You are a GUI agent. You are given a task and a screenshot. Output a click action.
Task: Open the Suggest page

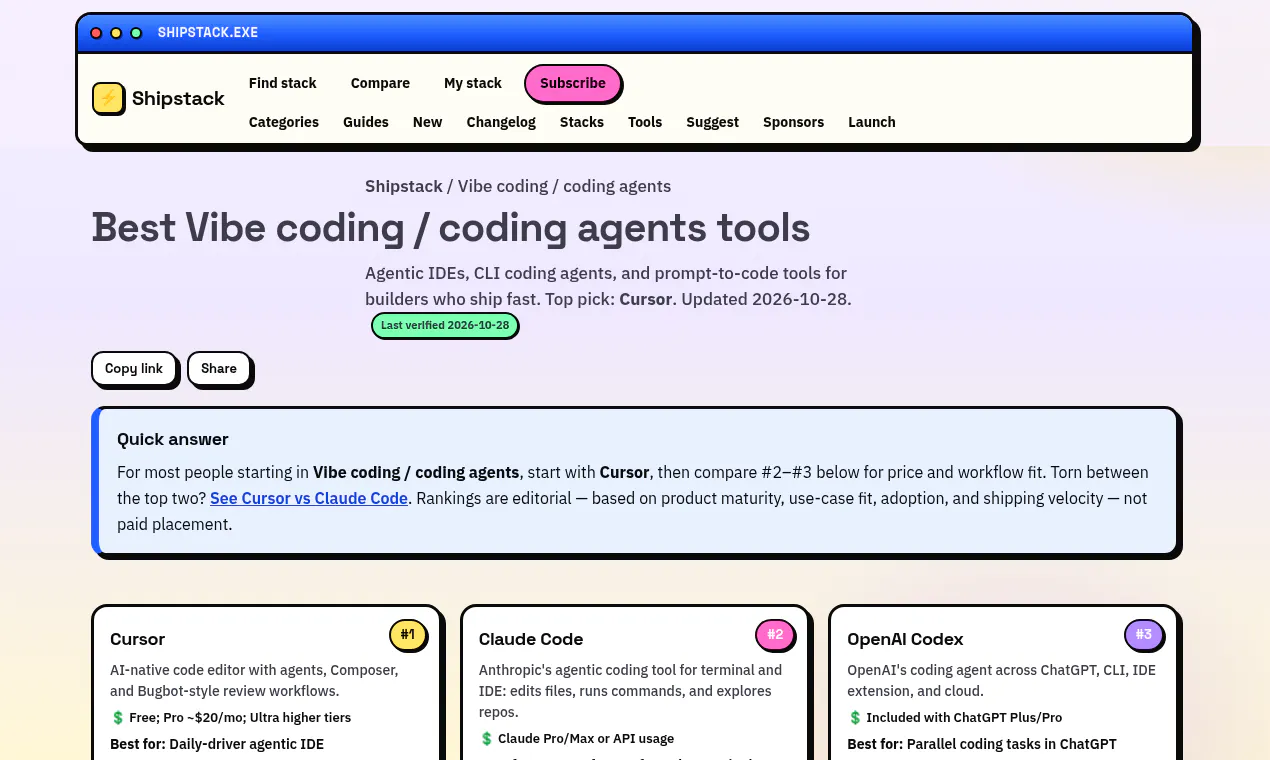(x=712, y=122)
